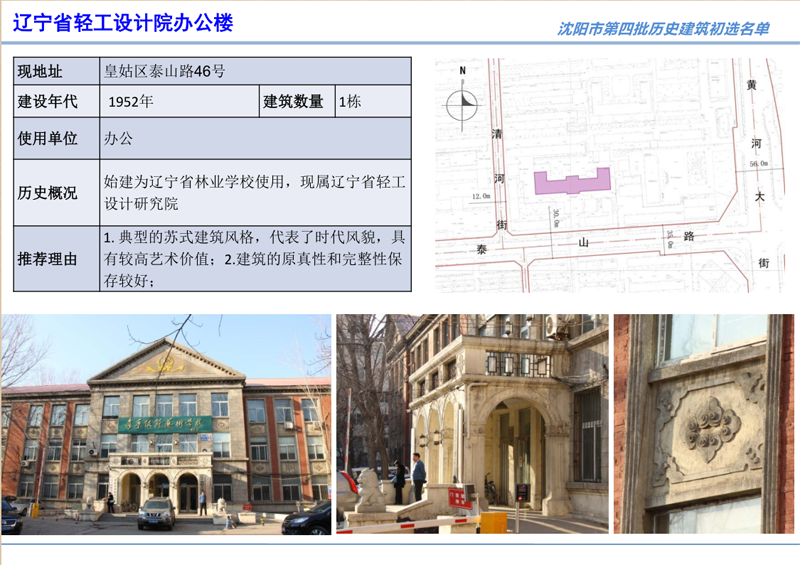The image size is (800, 565).
Task: Select the 历史概况 label cell
Action: 56,193
